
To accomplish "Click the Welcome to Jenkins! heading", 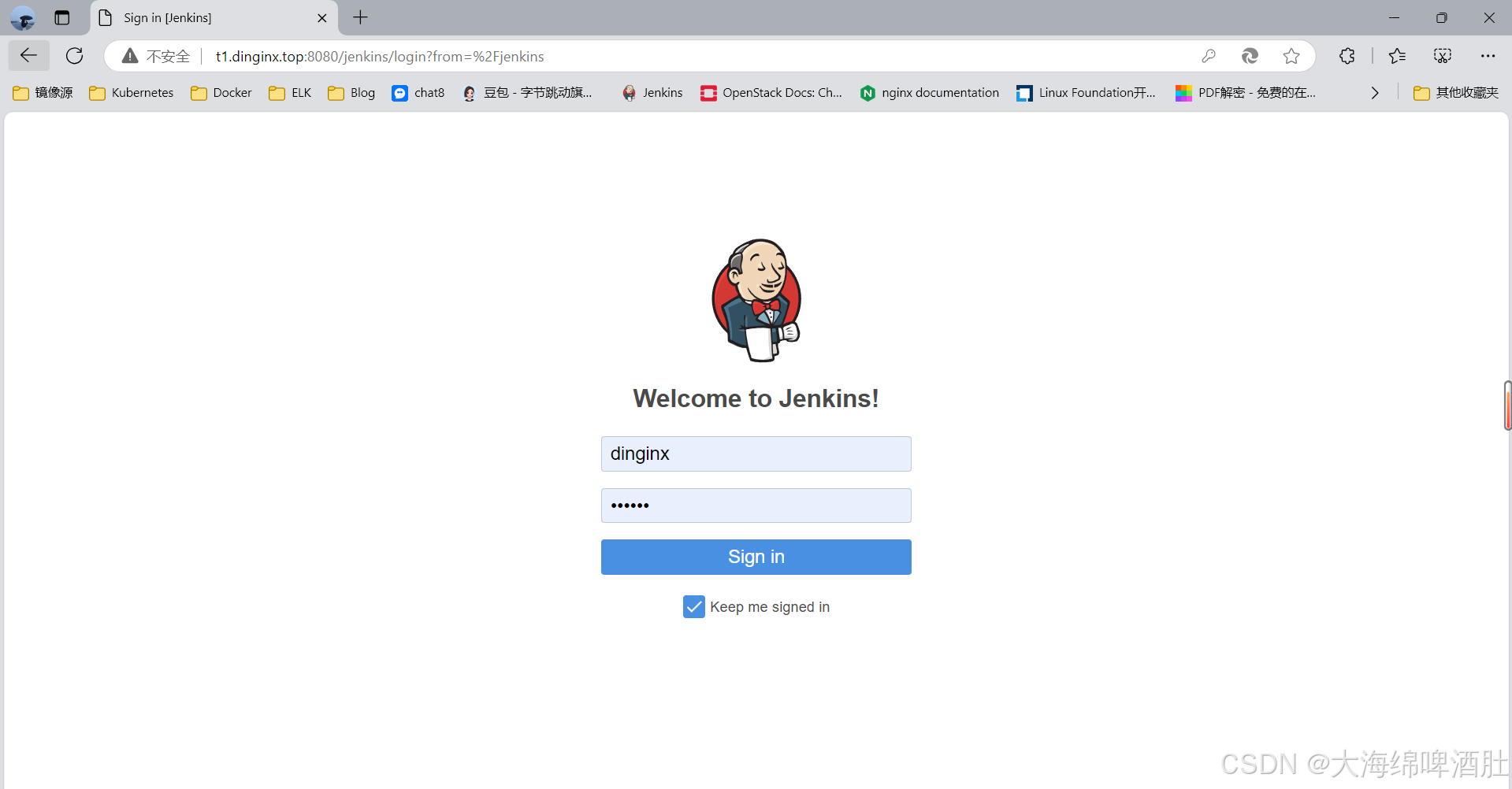I will 756,398.
